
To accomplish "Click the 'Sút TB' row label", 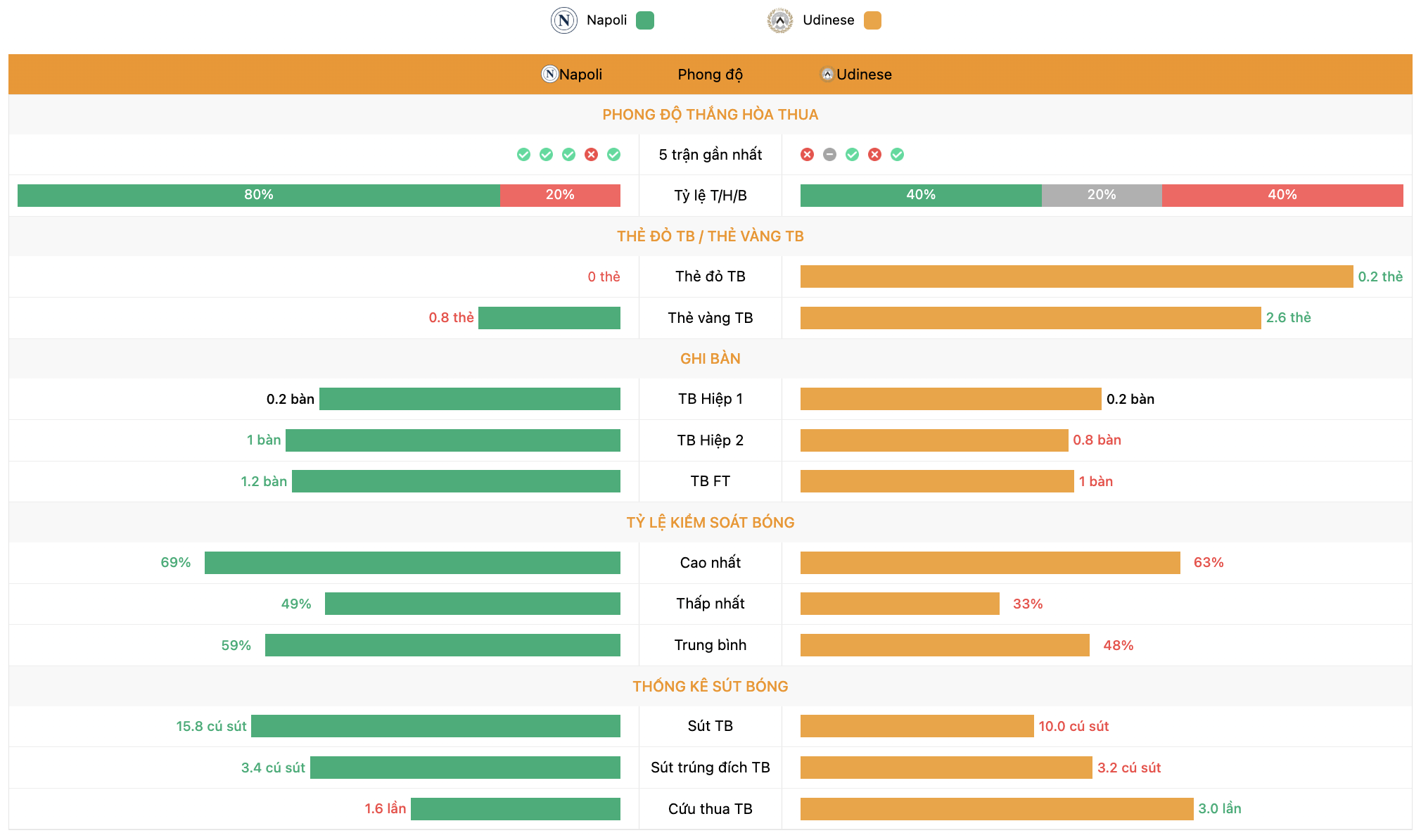I will 710,726.
